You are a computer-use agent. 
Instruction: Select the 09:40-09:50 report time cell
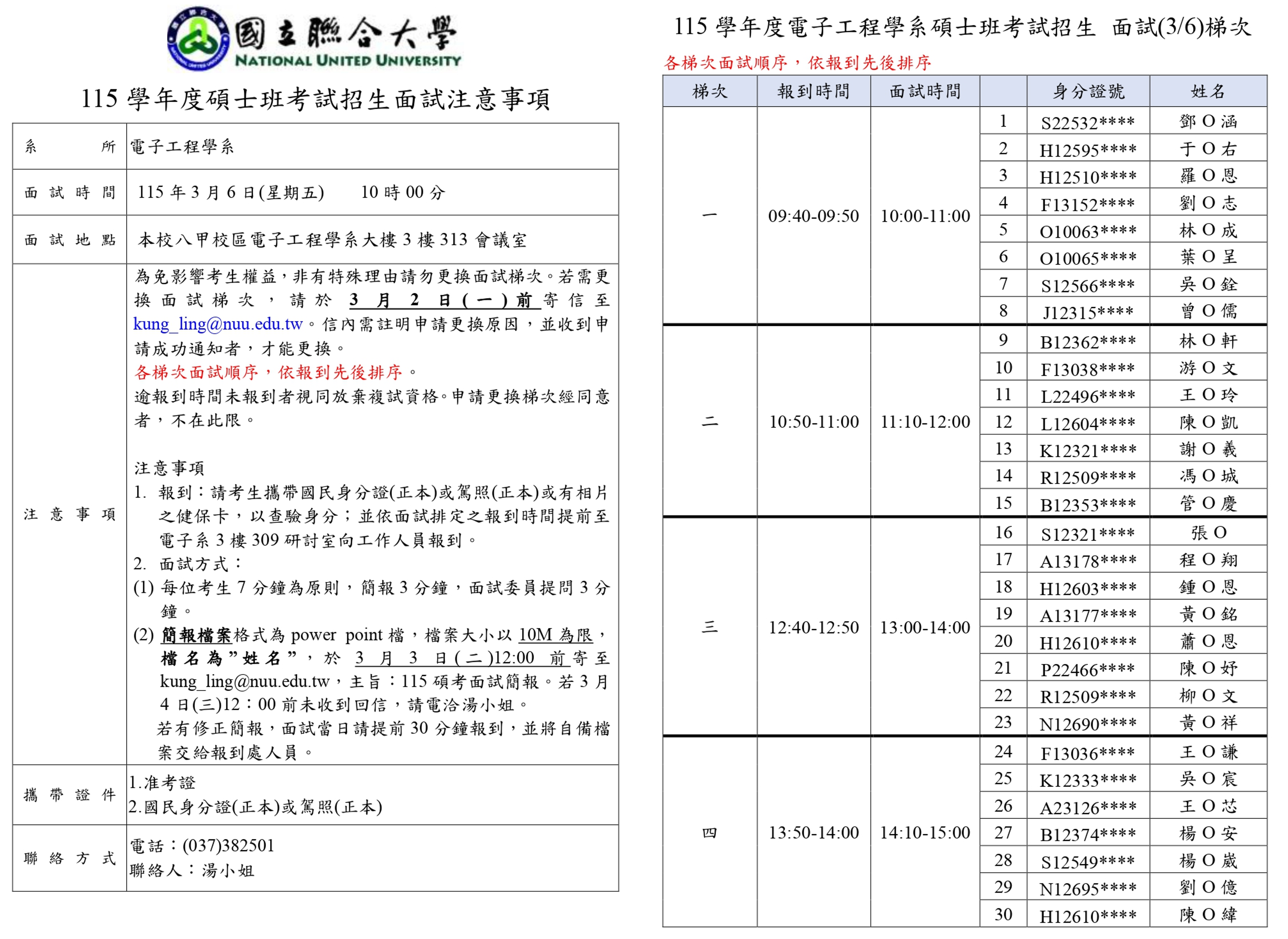813,216
